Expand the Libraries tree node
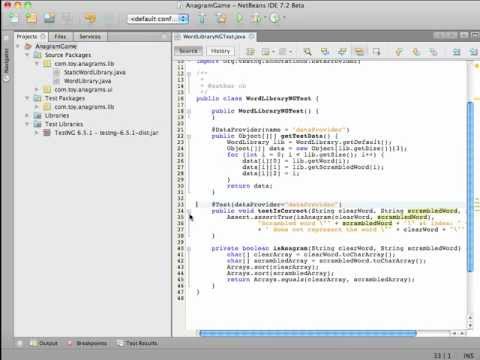The width and height of the screenshot is (480, 360). pos(27,115)
